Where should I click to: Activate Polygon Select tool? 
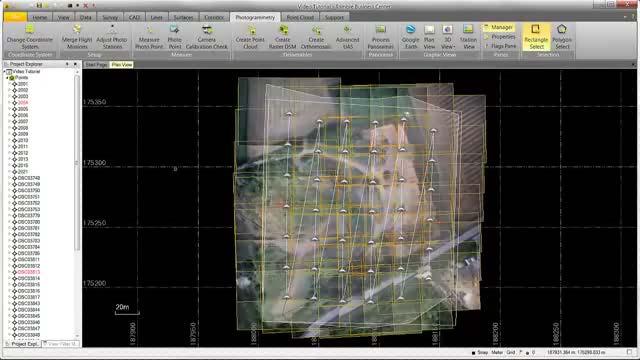pos(562,37)
